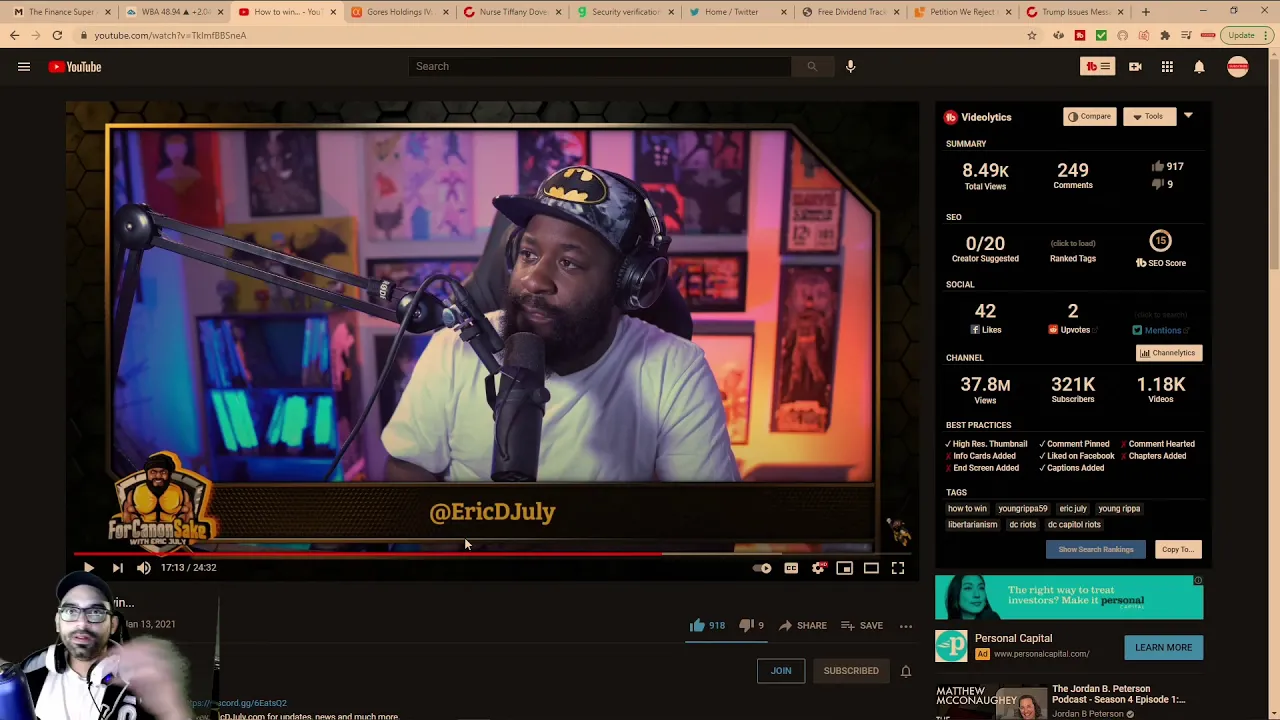Open the account avatar menu
Viewport: 1280px width, 720px height.
pyautogui.click(x=1238, y=67)
